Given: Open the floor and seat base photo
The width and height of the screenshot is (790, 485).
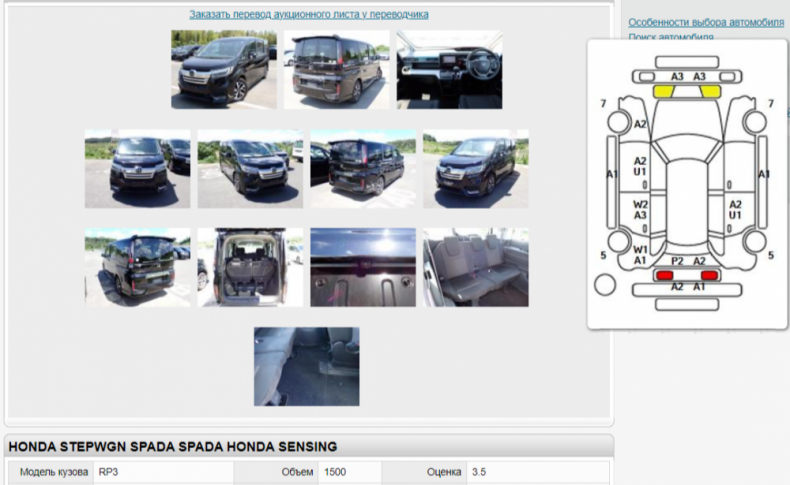Looking at the screenshot, I should pyautogui.click(x=307, y=367).
